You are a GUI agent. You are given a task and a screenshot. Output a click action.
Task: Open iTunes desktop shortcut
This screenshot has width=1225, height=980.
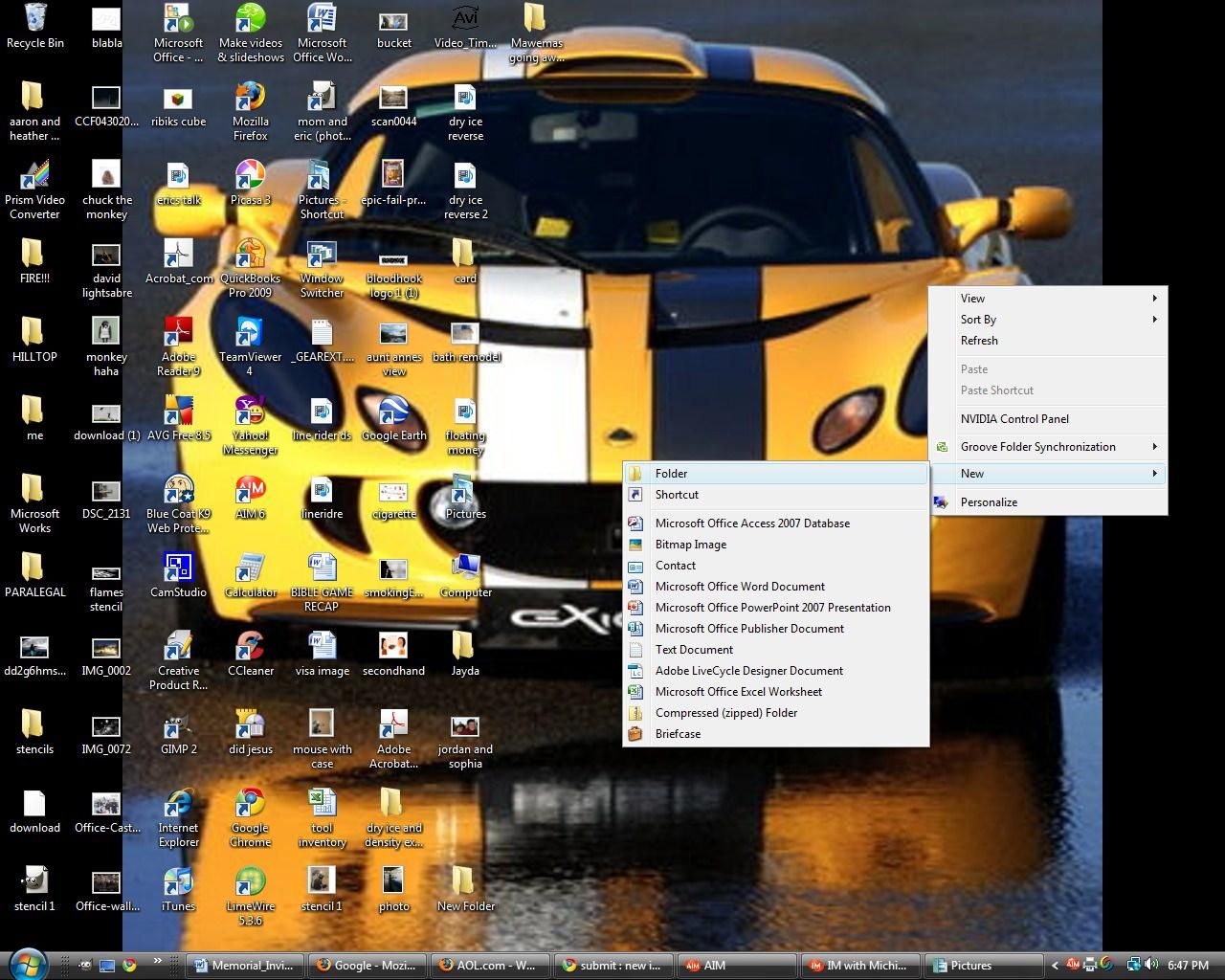click(178, 881)
